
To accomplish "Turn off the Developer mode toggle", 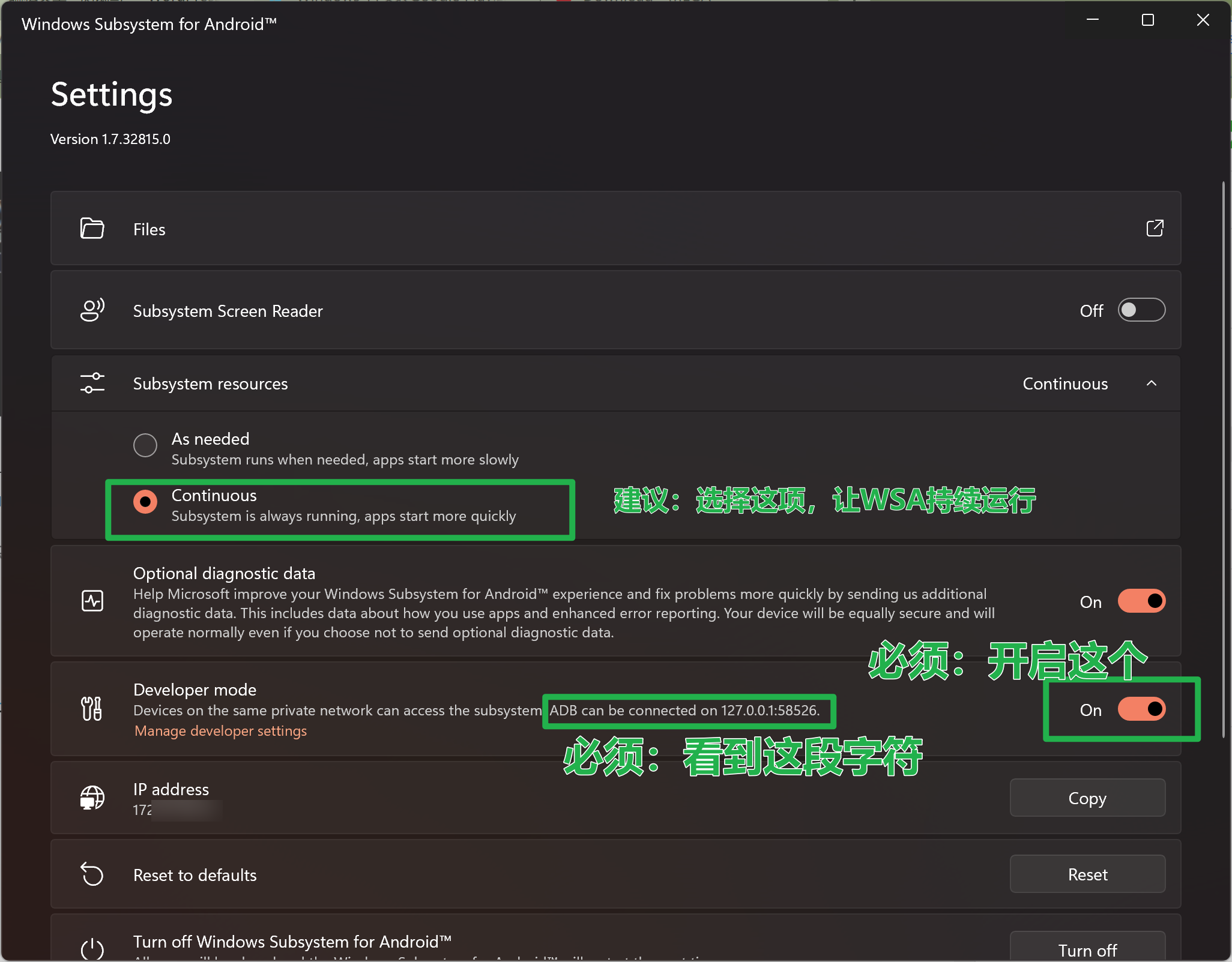I will [1141, 709].
